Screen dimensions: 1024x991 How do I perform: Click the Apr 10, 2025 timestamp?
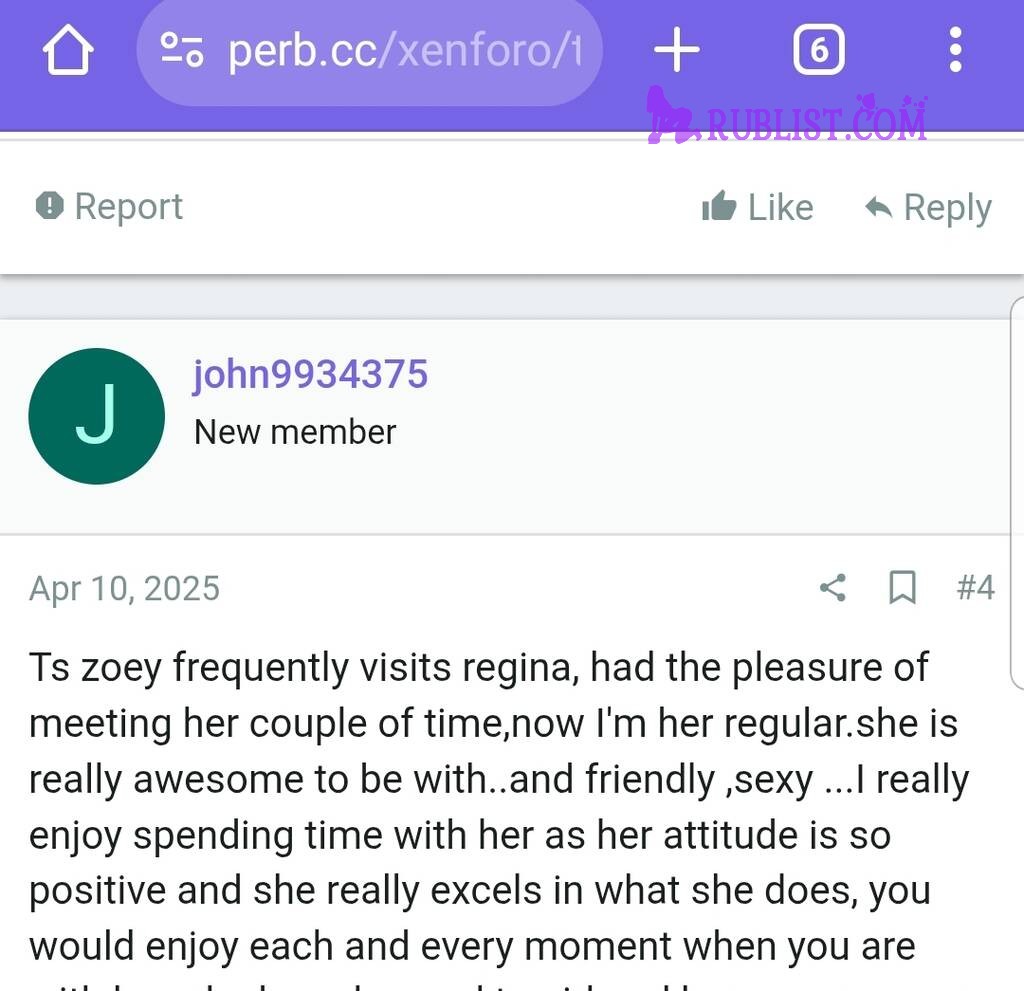[125, 589]
